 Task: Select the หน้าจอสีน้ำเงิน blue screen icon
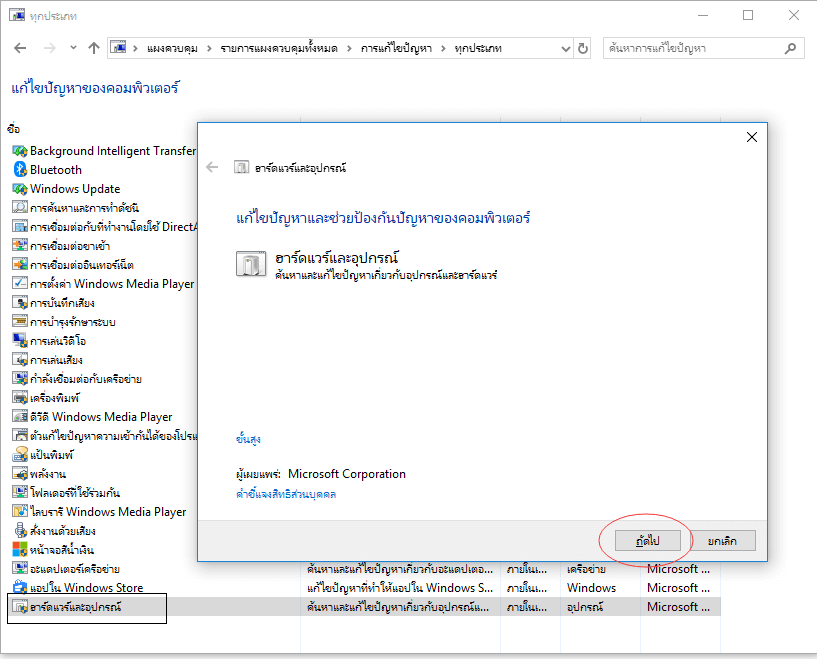pyautogui.click(x=19, y=550)
